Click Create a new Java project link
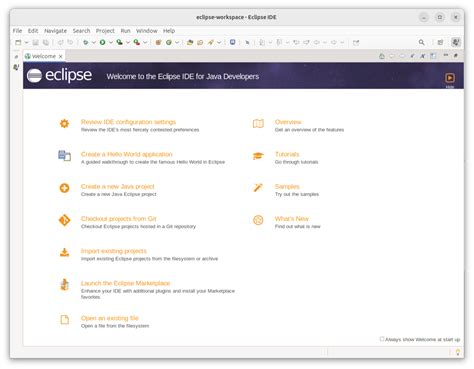The height and width of the screenshot is (369, 474). (x=118, y=186)
